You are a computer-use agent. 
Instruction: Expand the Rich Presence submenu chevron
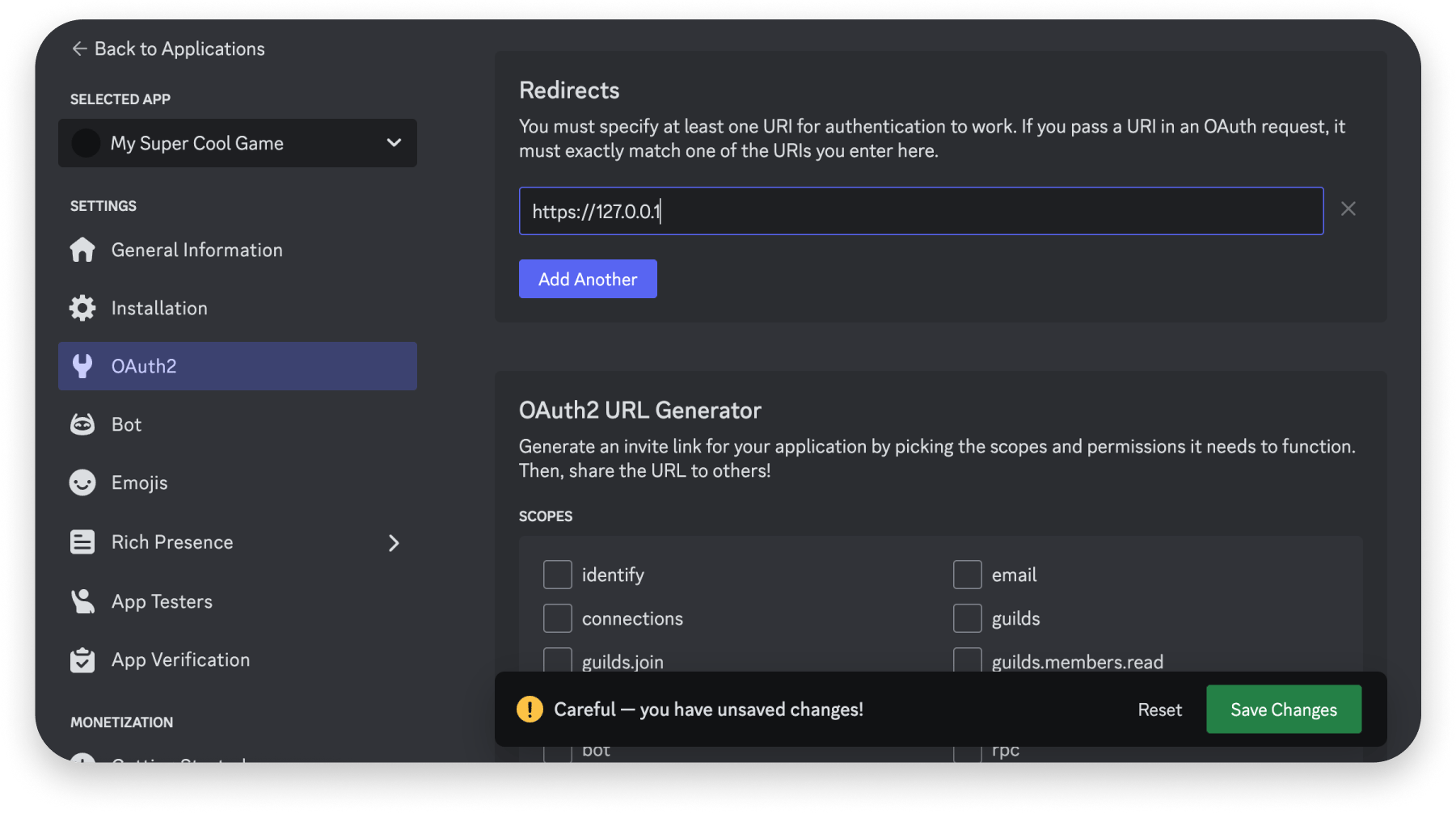pos(394,543)
